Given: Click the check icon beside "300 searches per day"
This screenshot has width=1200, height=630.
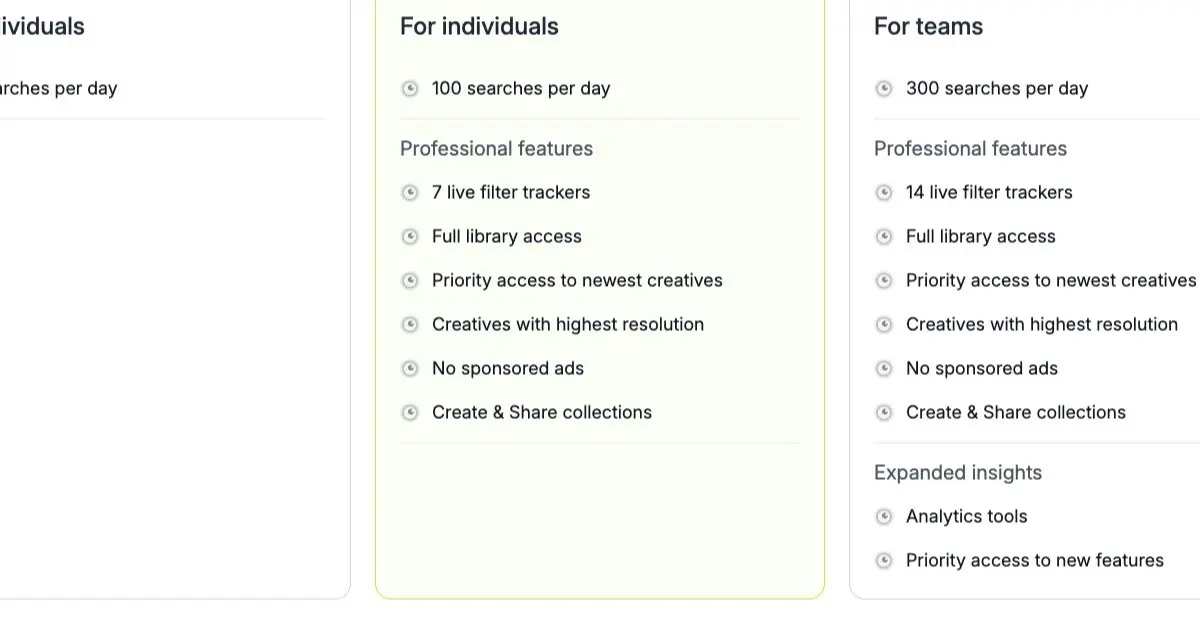Looking at the screenshot, I should coord(884,88).
